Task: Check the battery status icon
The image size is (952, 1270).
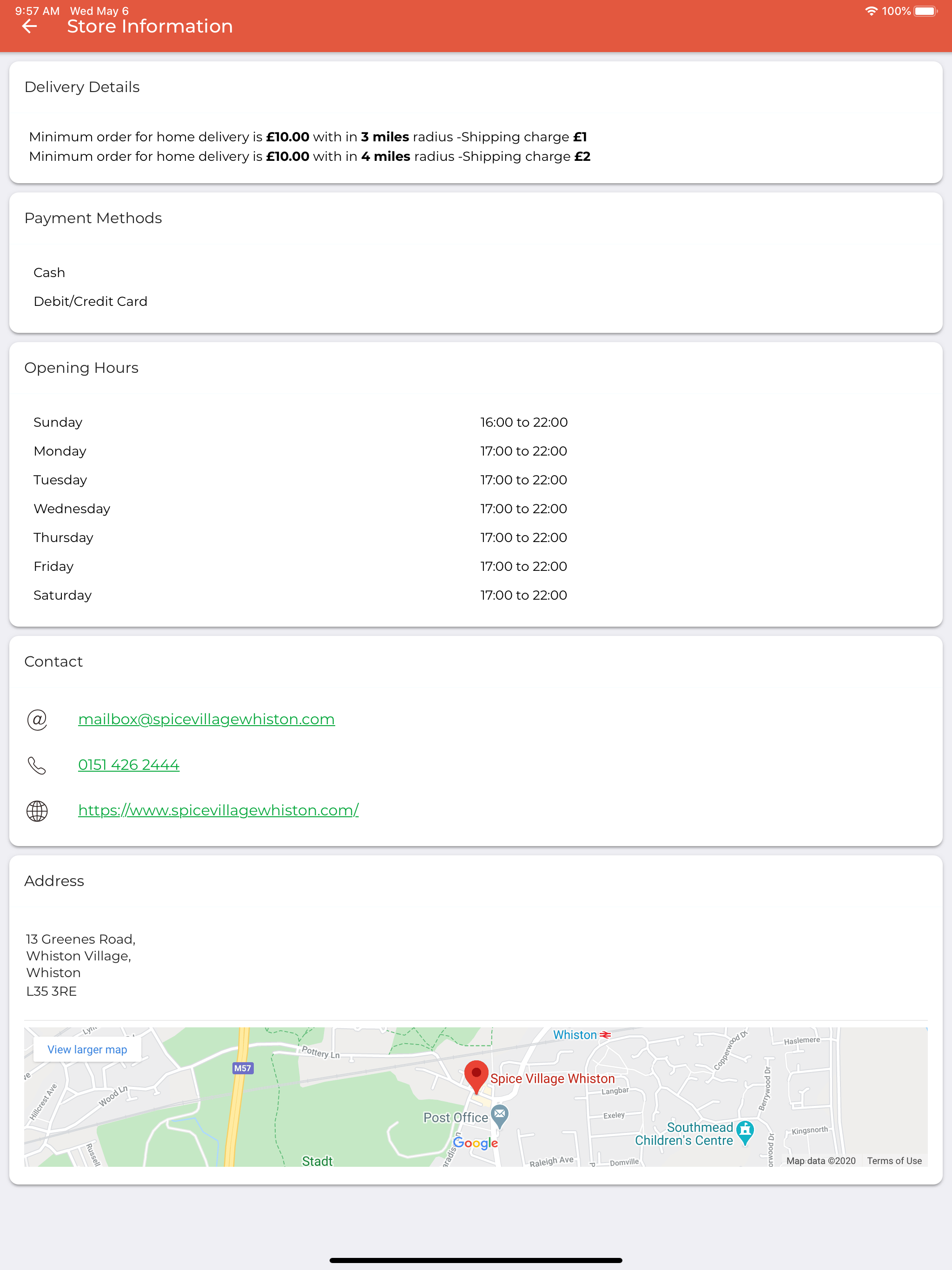Action: (926, 11)
